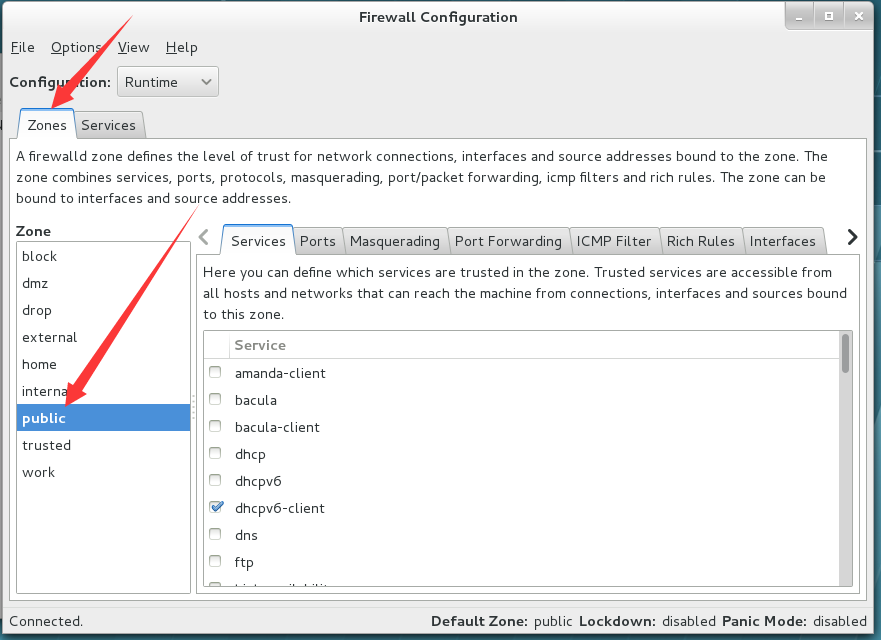The width and height of the screenshot is (881, 640).
Task: Close the Firewall Configuration window
Action: [x=859, y=16]
